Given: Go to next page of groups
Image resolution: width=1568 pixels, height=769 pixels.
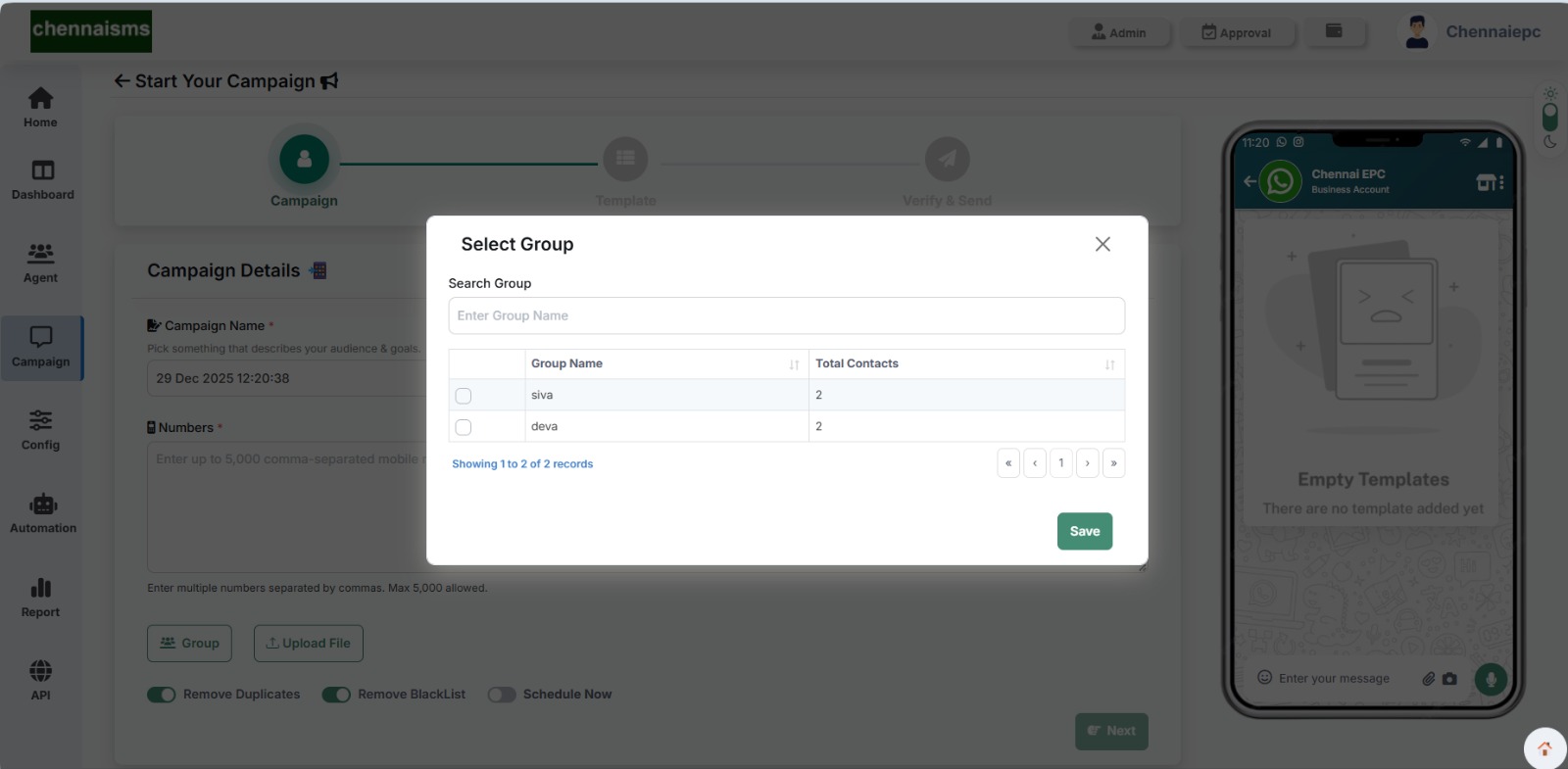Looking at the screenshot, I should [x=1087, y=463].
